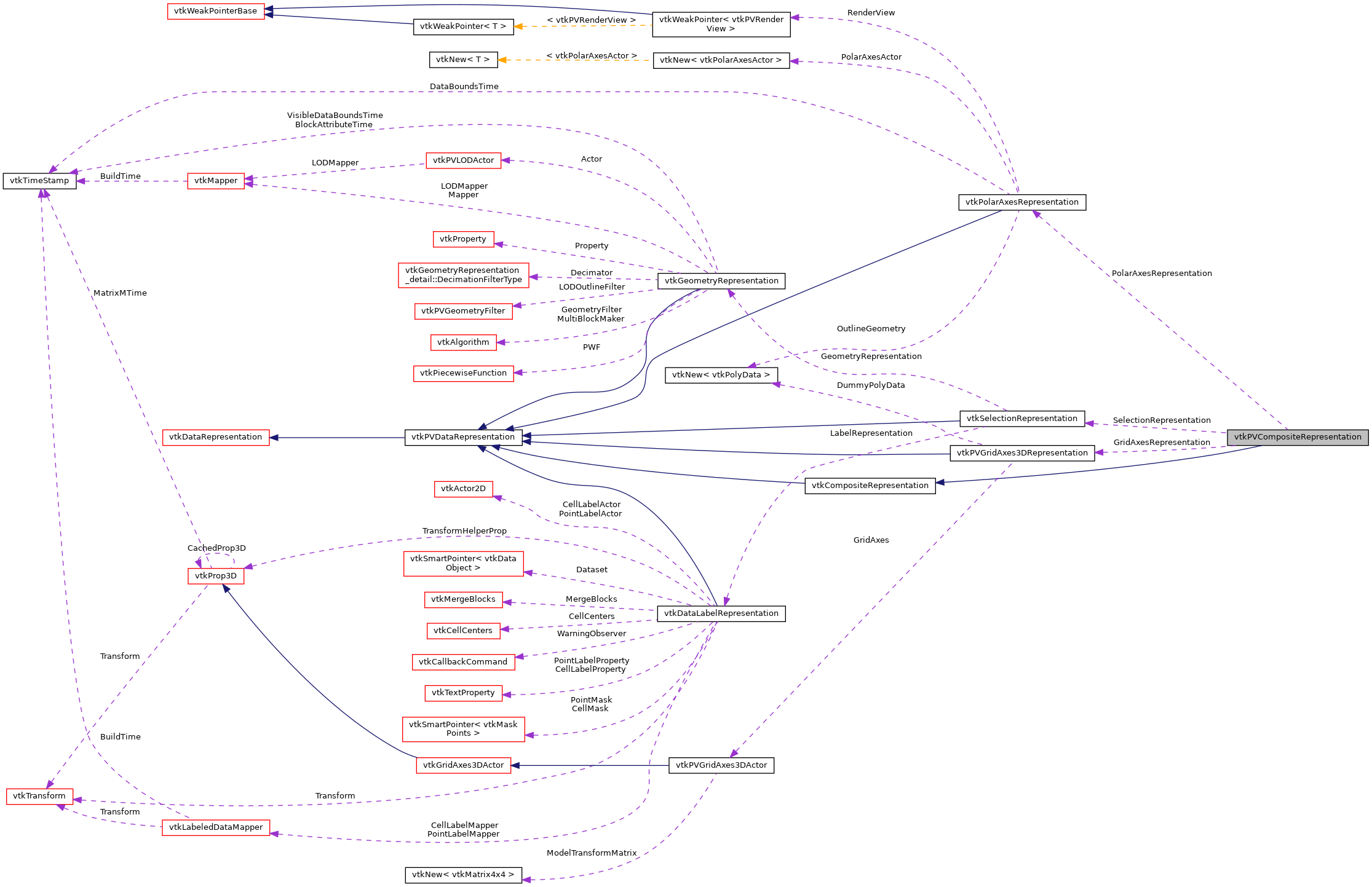Select the vtkPVGeometryFilter box

(x=464, y=311)
